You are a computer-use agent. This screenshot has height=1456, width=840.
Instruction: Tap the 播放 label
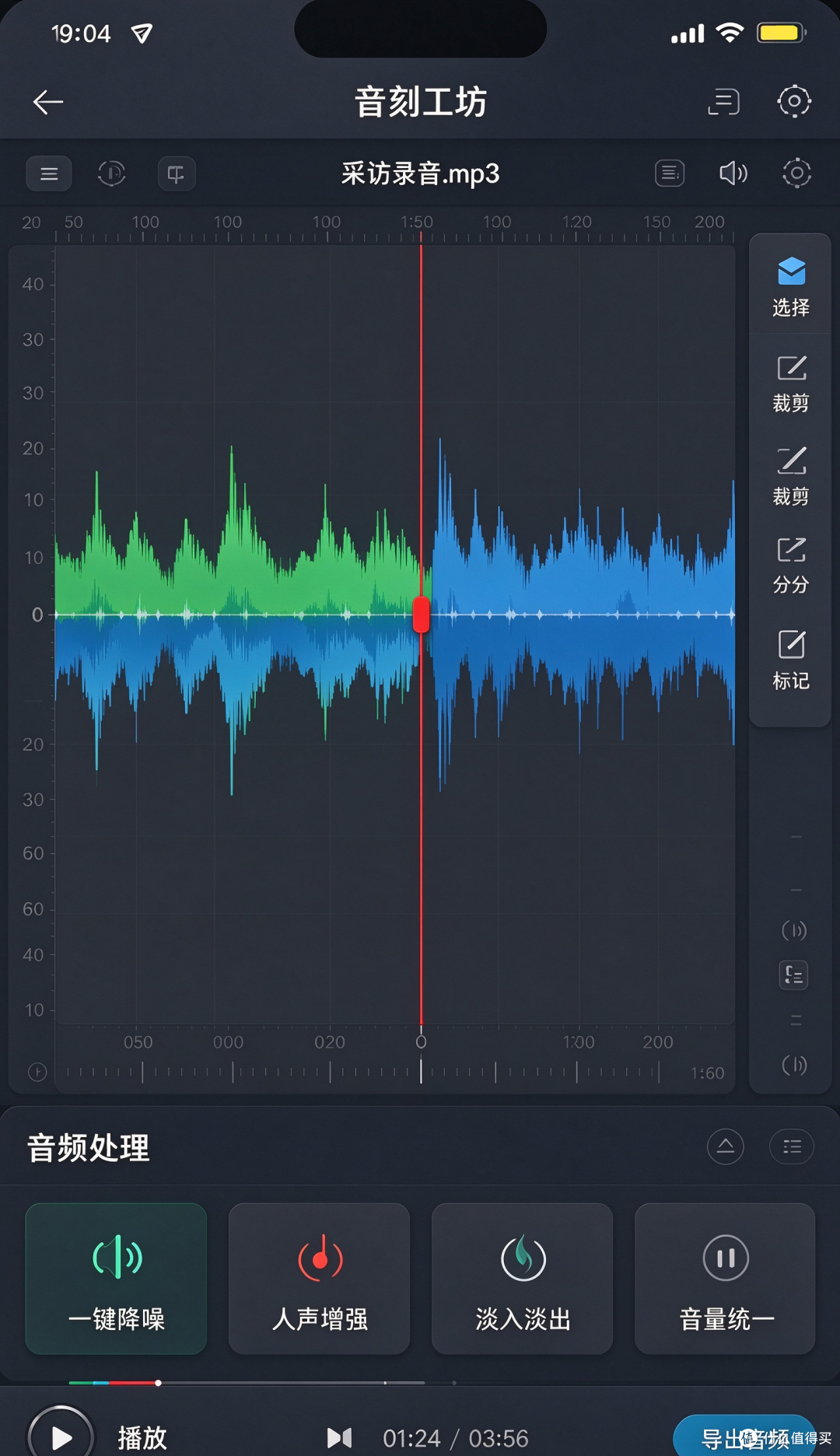point(142,1438)
